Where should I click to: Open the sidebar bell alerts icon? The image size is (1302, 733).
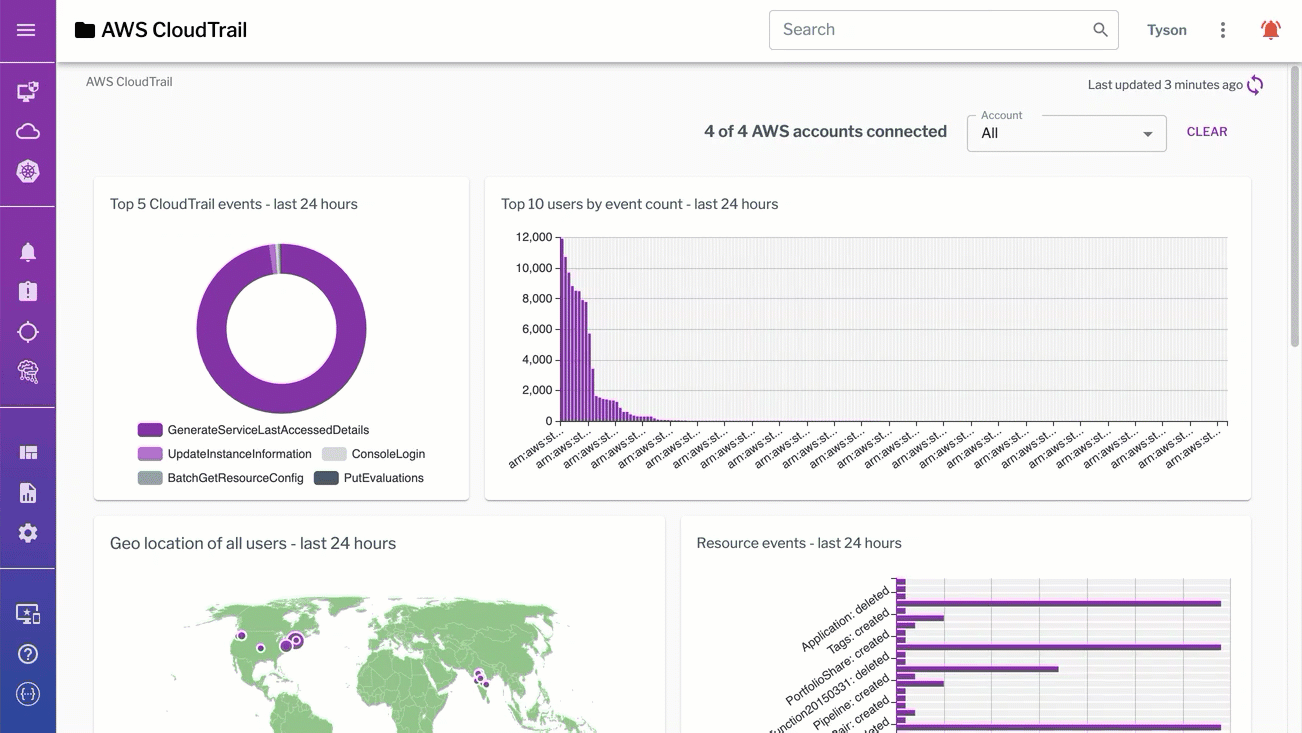pos(28,252)
